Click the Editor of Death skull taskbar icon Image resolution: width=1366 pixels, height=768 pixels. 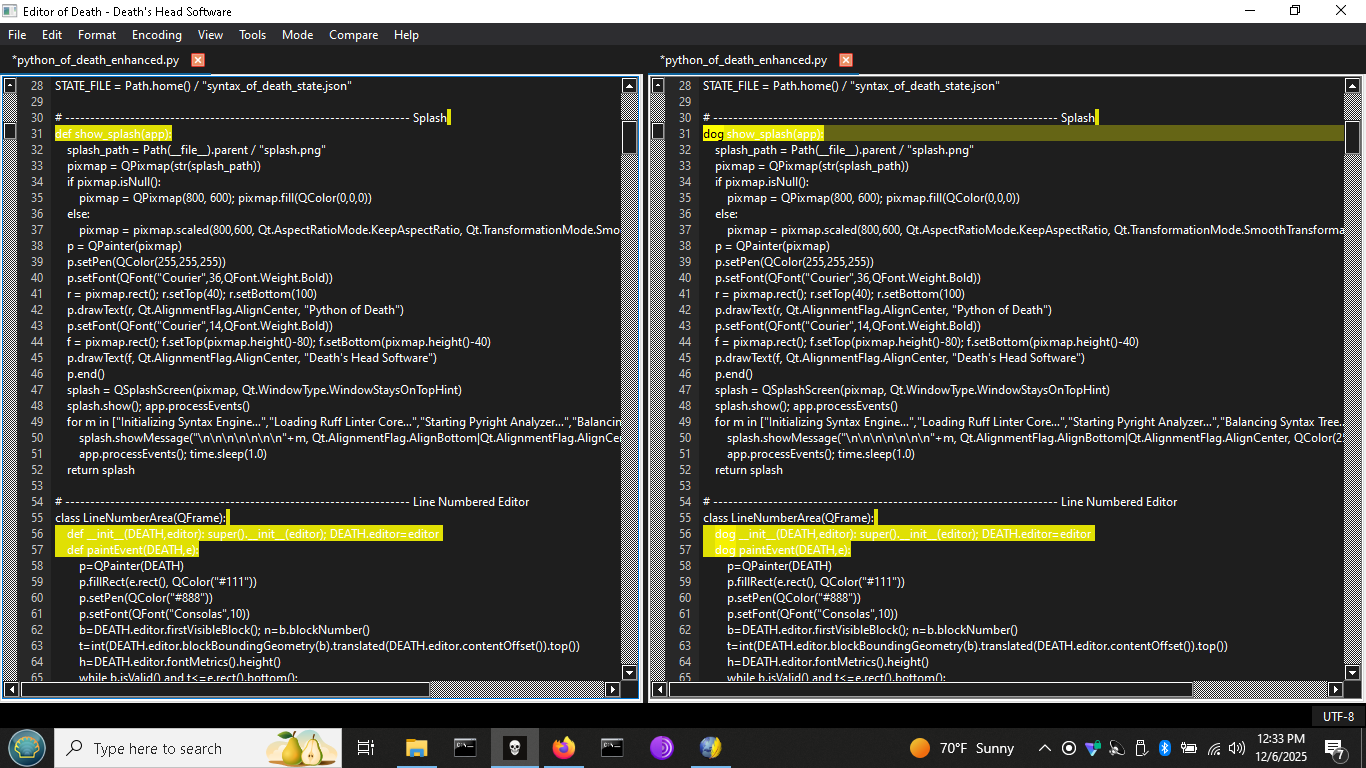[x=514, y=748]
